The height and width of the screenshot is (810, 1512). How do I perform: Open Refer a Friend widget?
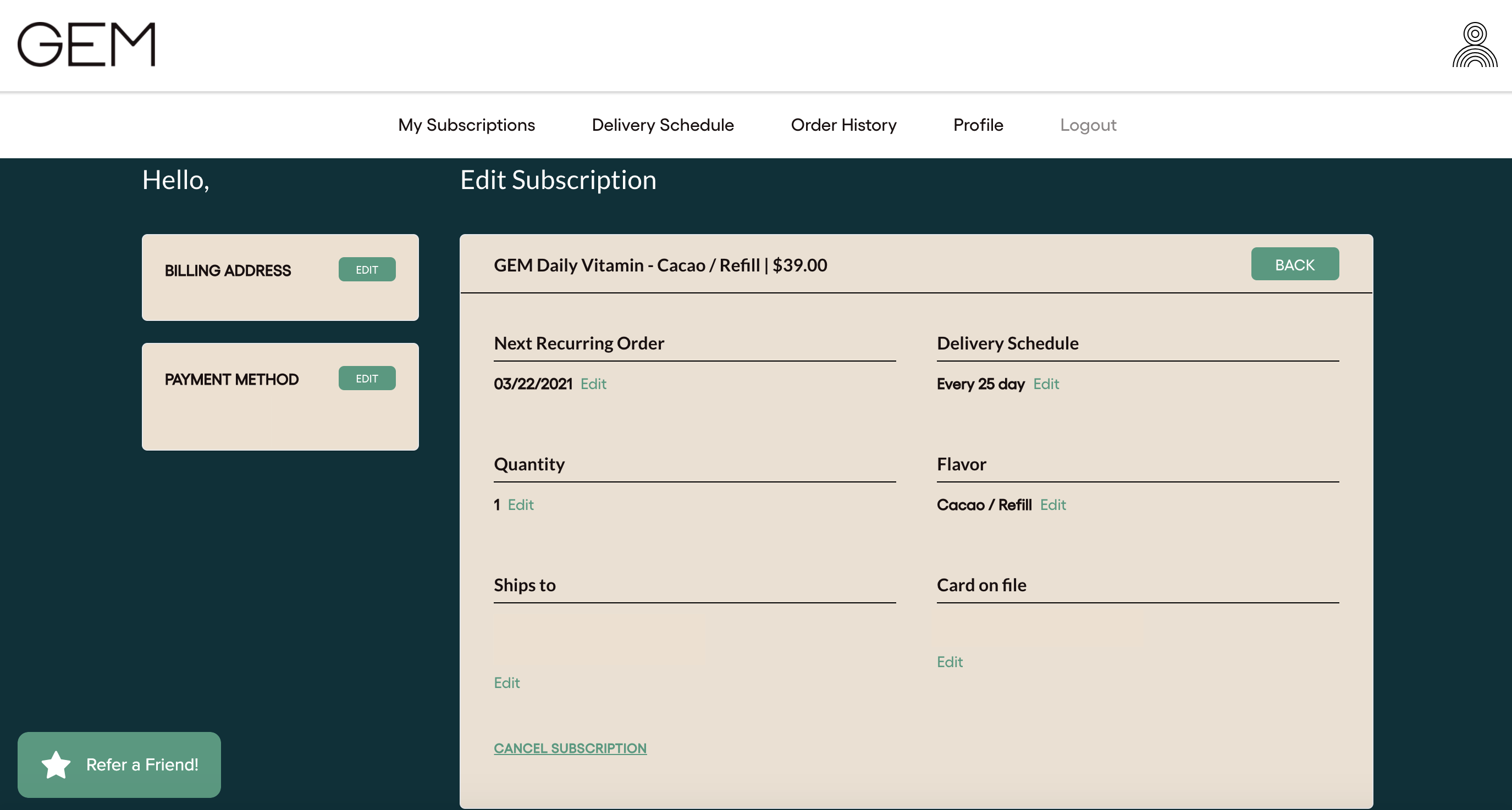(119, 765)
